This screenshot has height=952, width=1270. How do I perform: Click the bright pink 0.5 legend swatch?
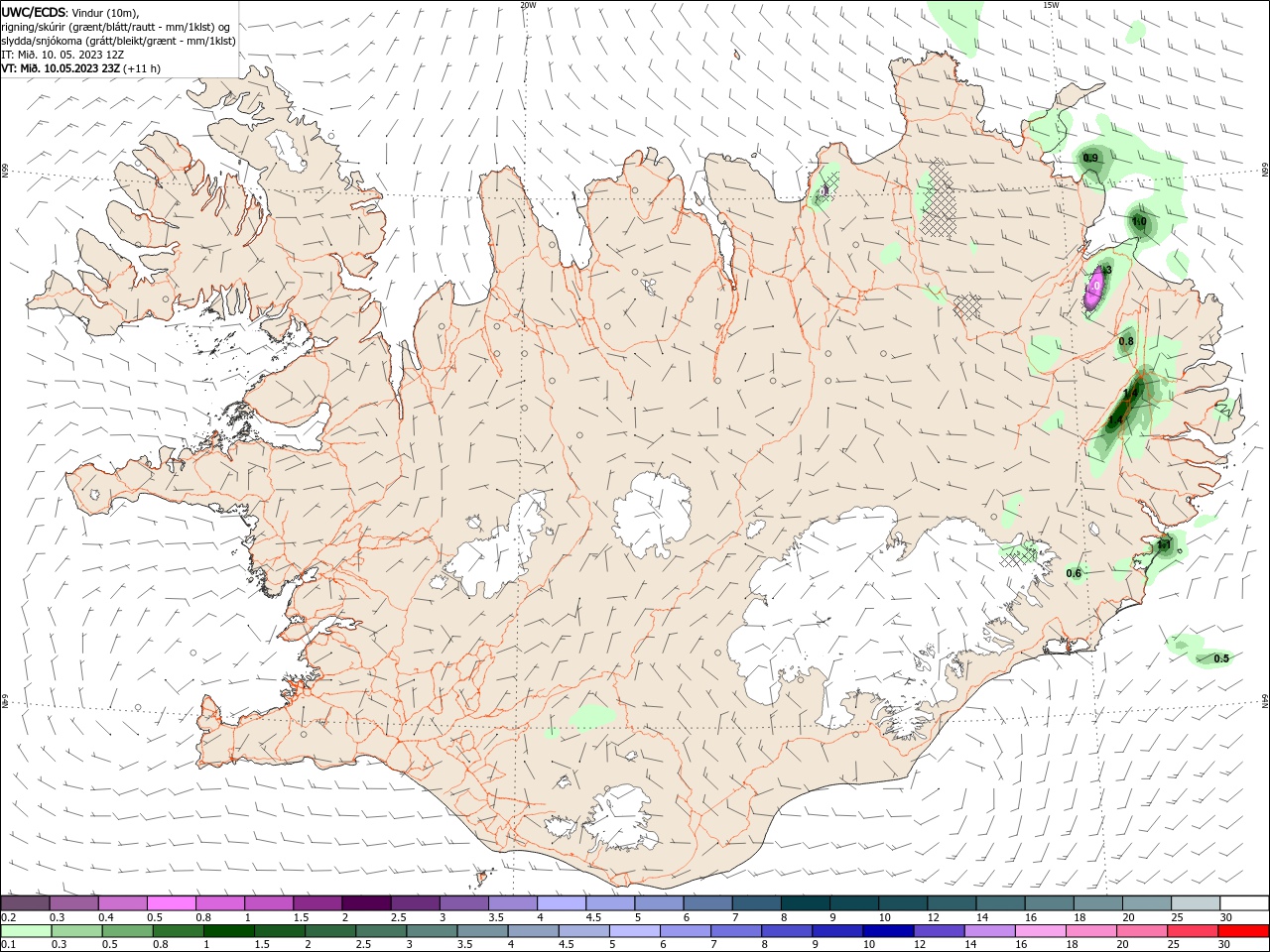[171, 903]
